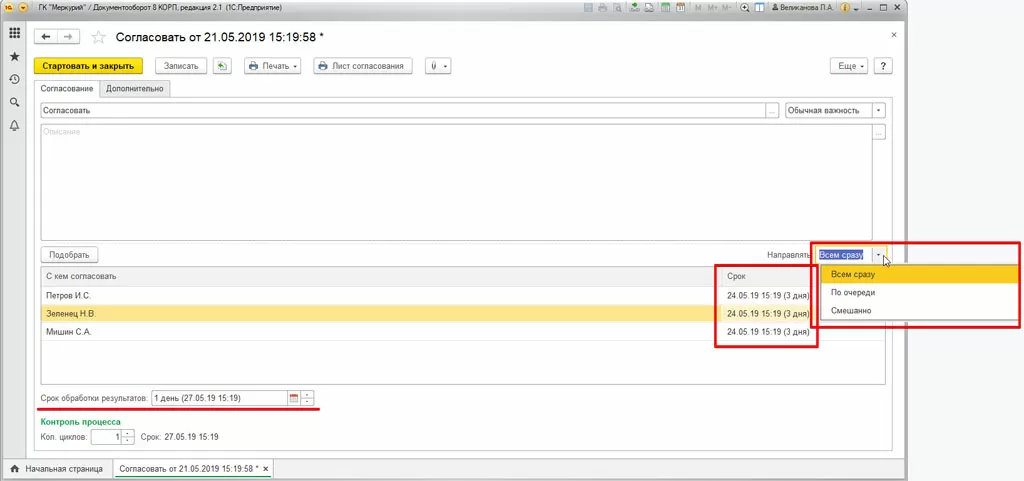
Task: Click the paperclip attachments button
Action: pos(438,66)
